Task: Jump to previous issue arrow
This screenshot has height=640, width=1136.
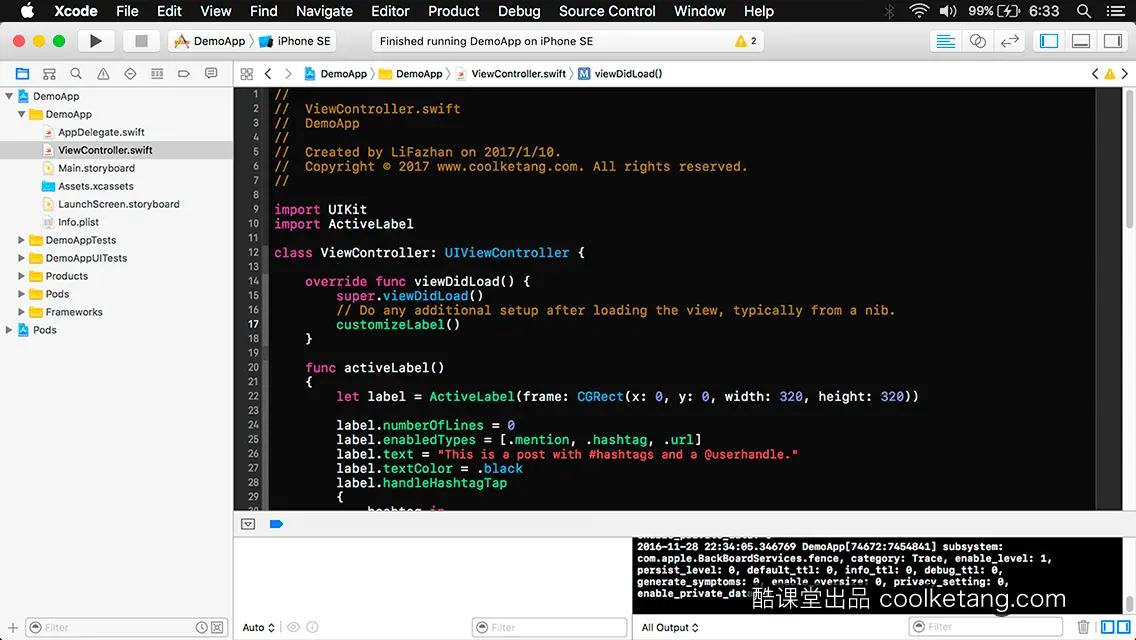Action: (x=1095, y=74)
